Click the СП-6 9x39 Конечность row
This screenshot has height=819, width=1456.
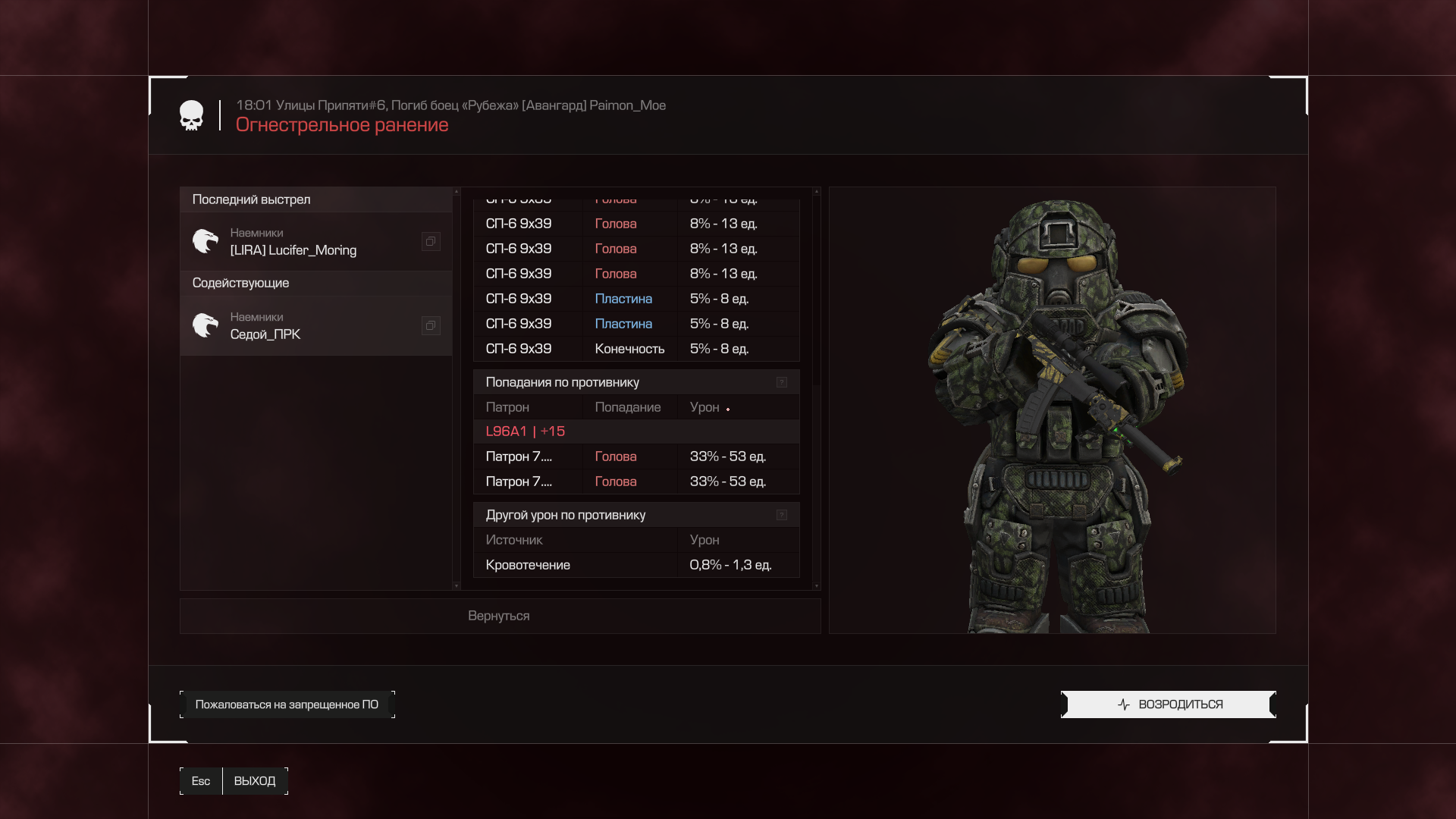click(x=636, y=349)
